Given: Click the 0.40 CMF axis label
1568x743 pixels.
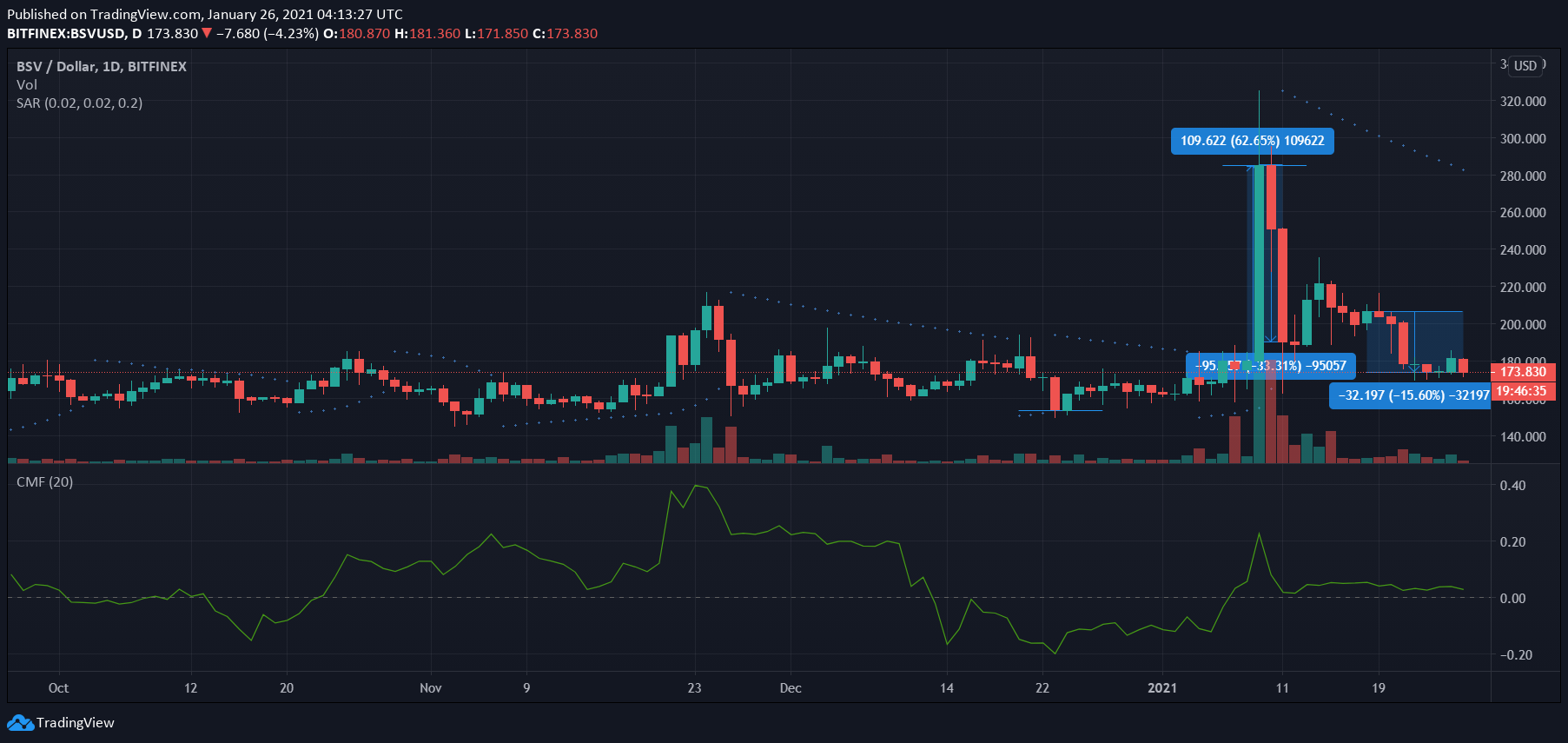Looking at the screenshot, I should pos(1512,485).
